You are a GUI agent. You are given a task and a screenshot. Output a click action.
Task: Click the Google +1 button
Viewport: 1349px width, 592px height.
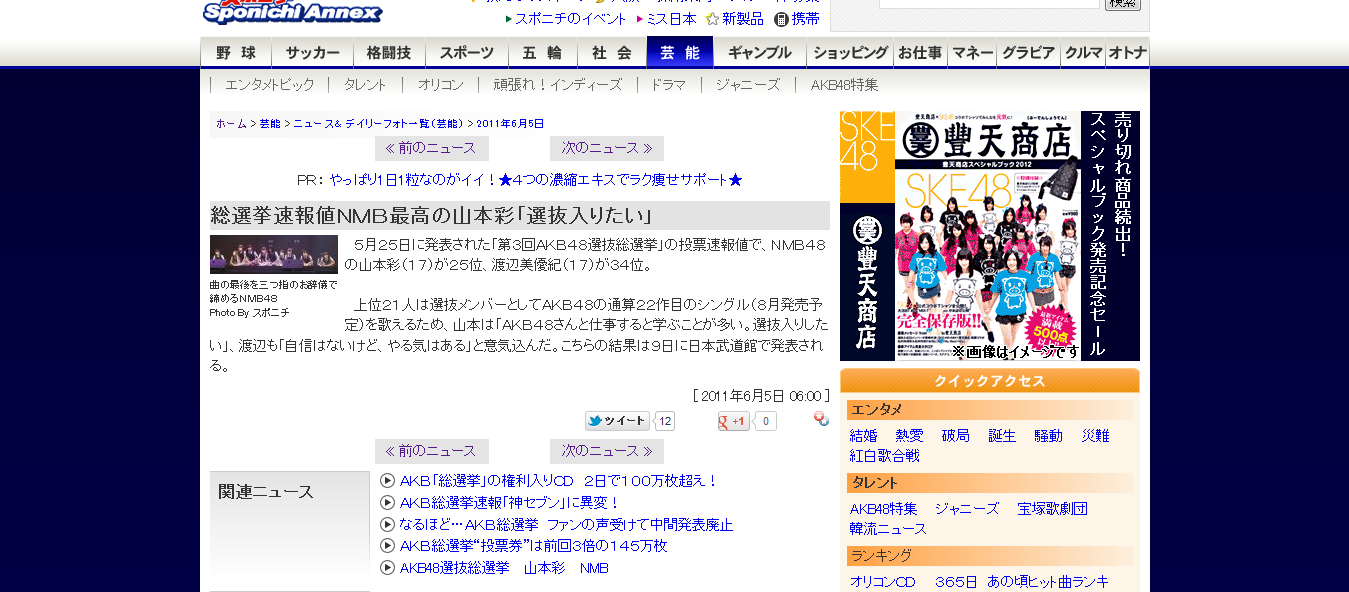[733, 421]
